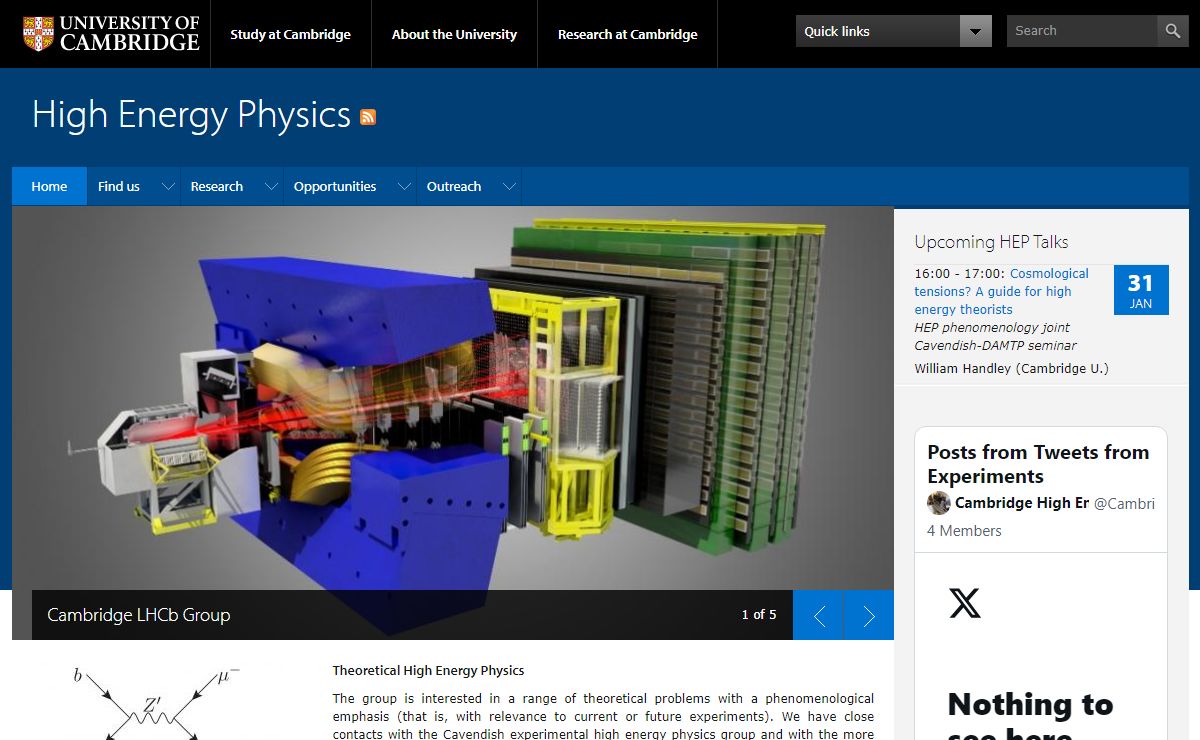Click the X logo in the posts widget

tap(965, 603)
